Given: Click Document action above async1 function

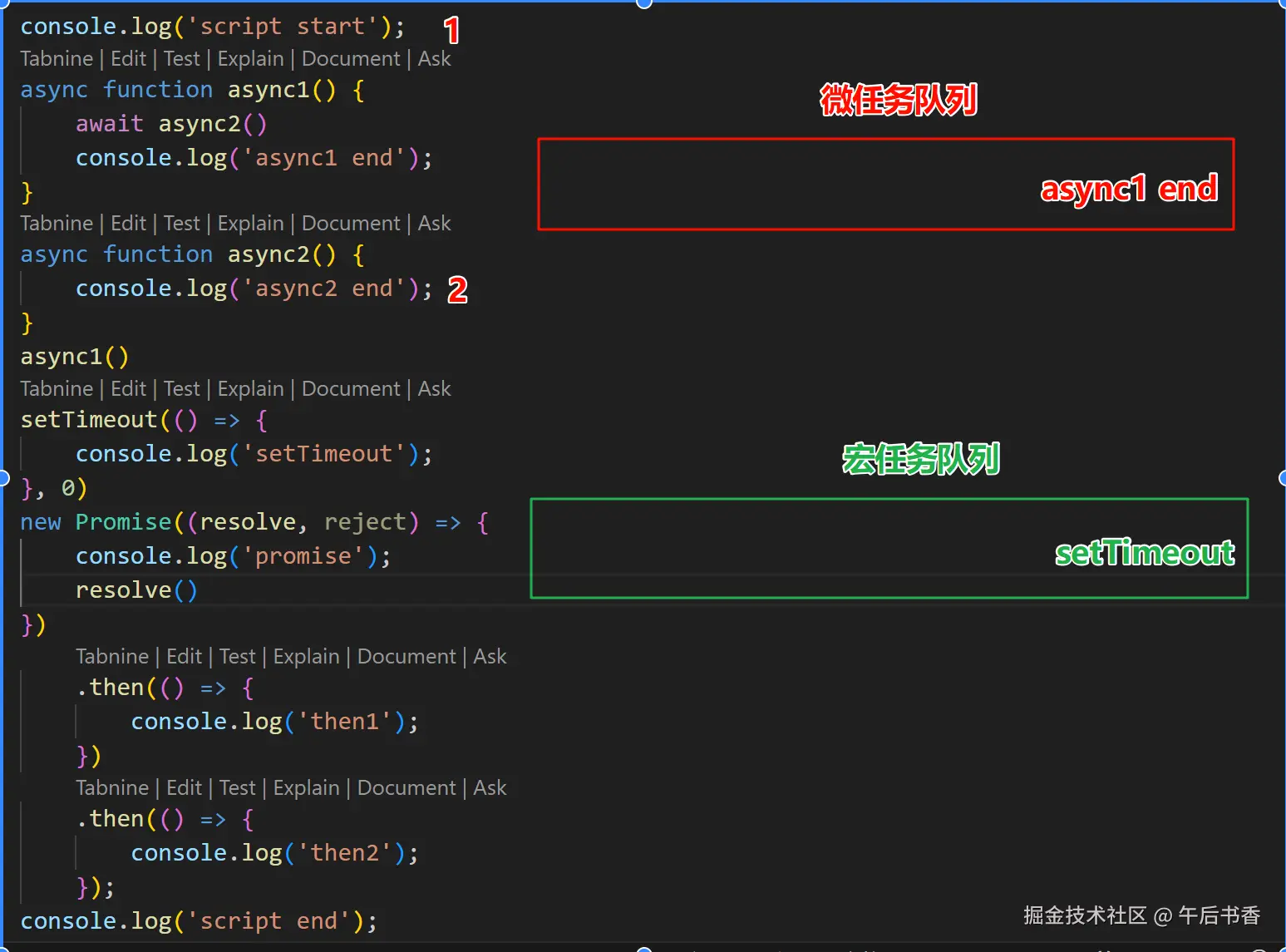Looking at the screenshot, I should (351, 58).
